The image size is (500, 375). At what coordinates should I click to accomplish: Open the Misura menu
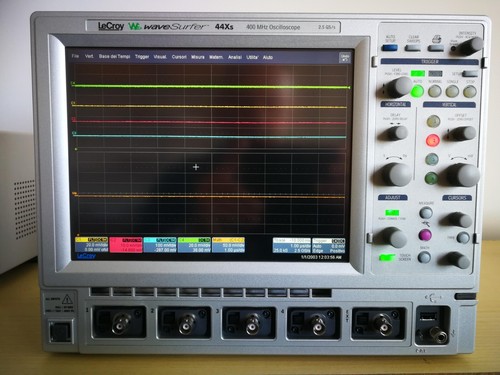[198, 57]
